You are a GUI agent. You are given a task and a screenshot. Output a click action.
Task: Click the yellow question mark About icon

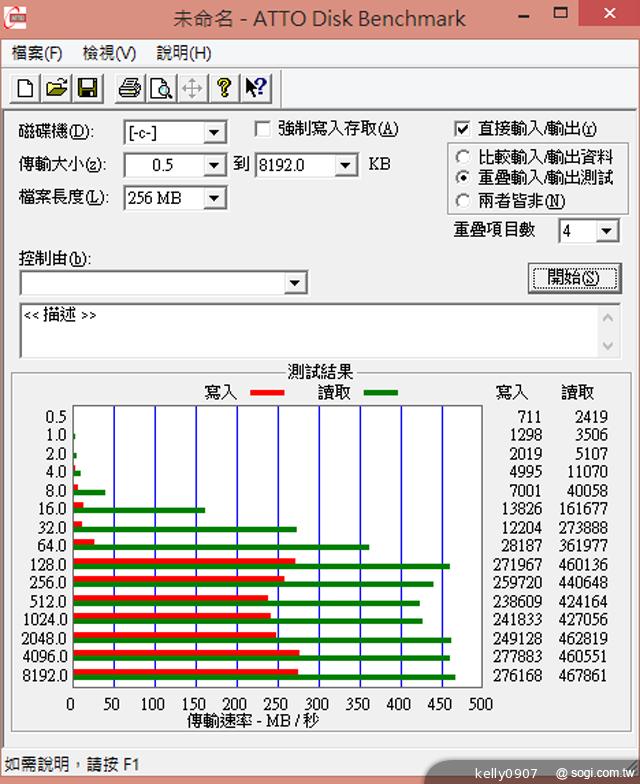click(x=224, y=88)
